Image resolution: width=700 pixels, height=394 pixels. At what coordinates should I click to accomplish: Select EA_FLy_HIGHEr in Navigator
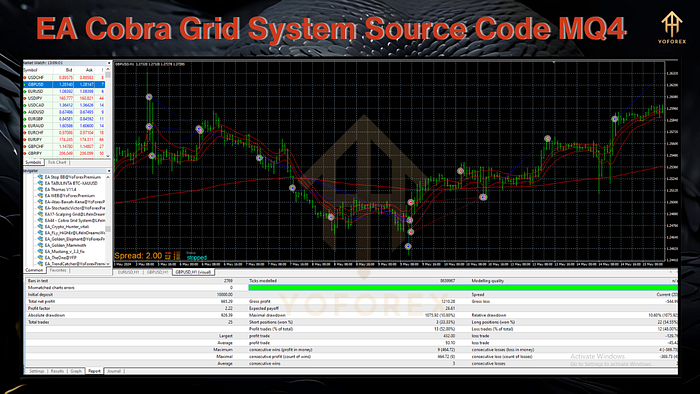pos(75,233)
